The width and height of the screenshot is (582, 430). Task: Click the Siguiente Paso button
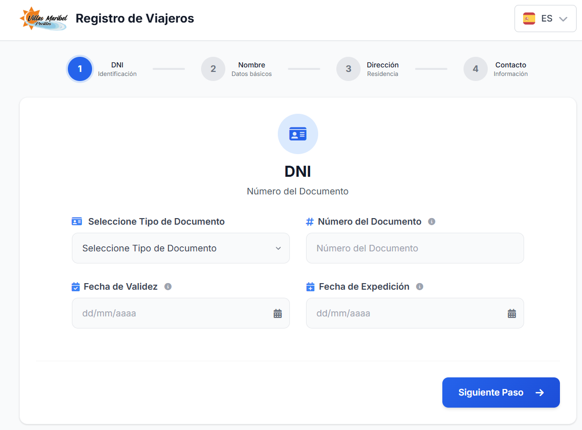(x=501, y=392)
